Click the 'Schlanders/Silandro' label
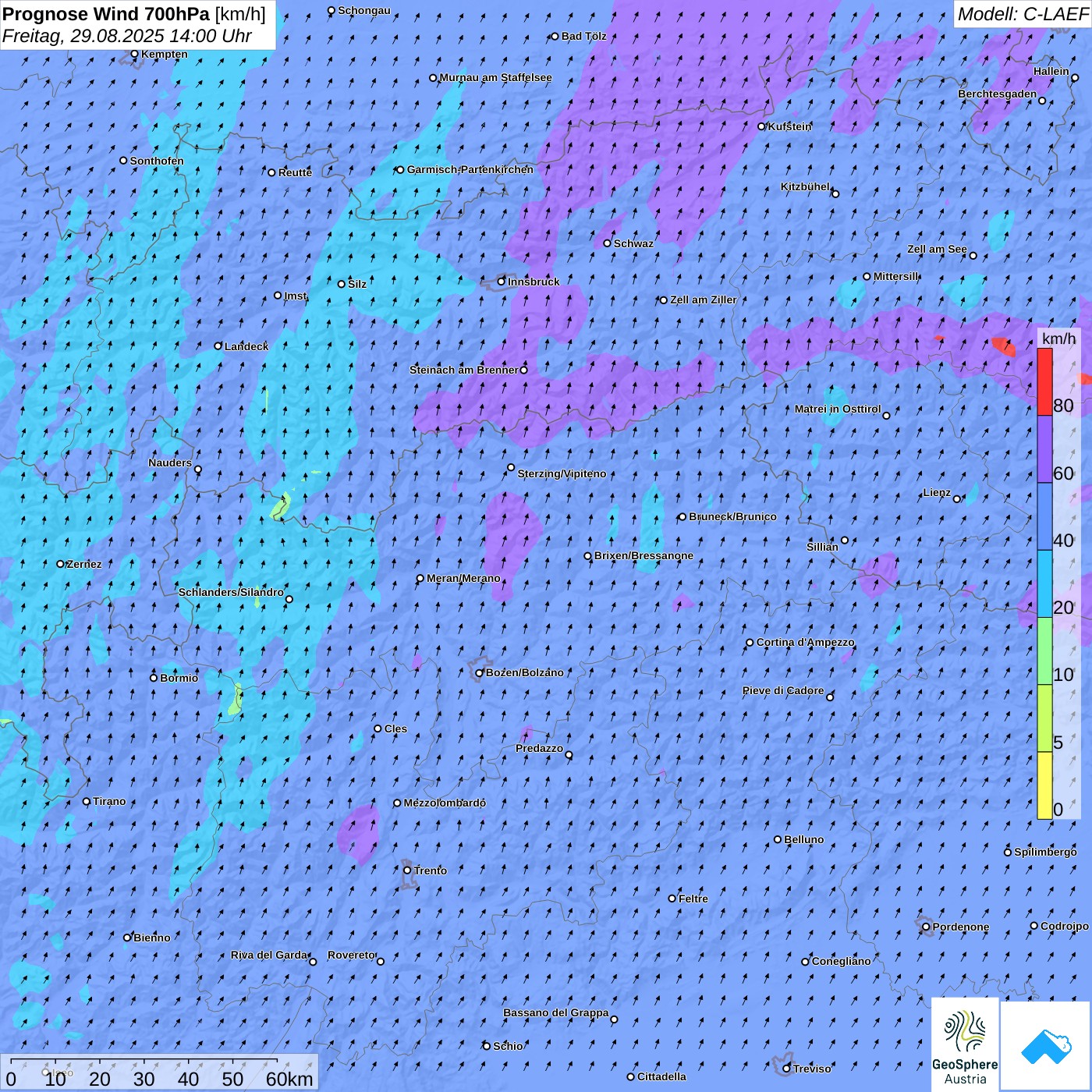Viewport: 1092px width, 1092px height. 231,592
